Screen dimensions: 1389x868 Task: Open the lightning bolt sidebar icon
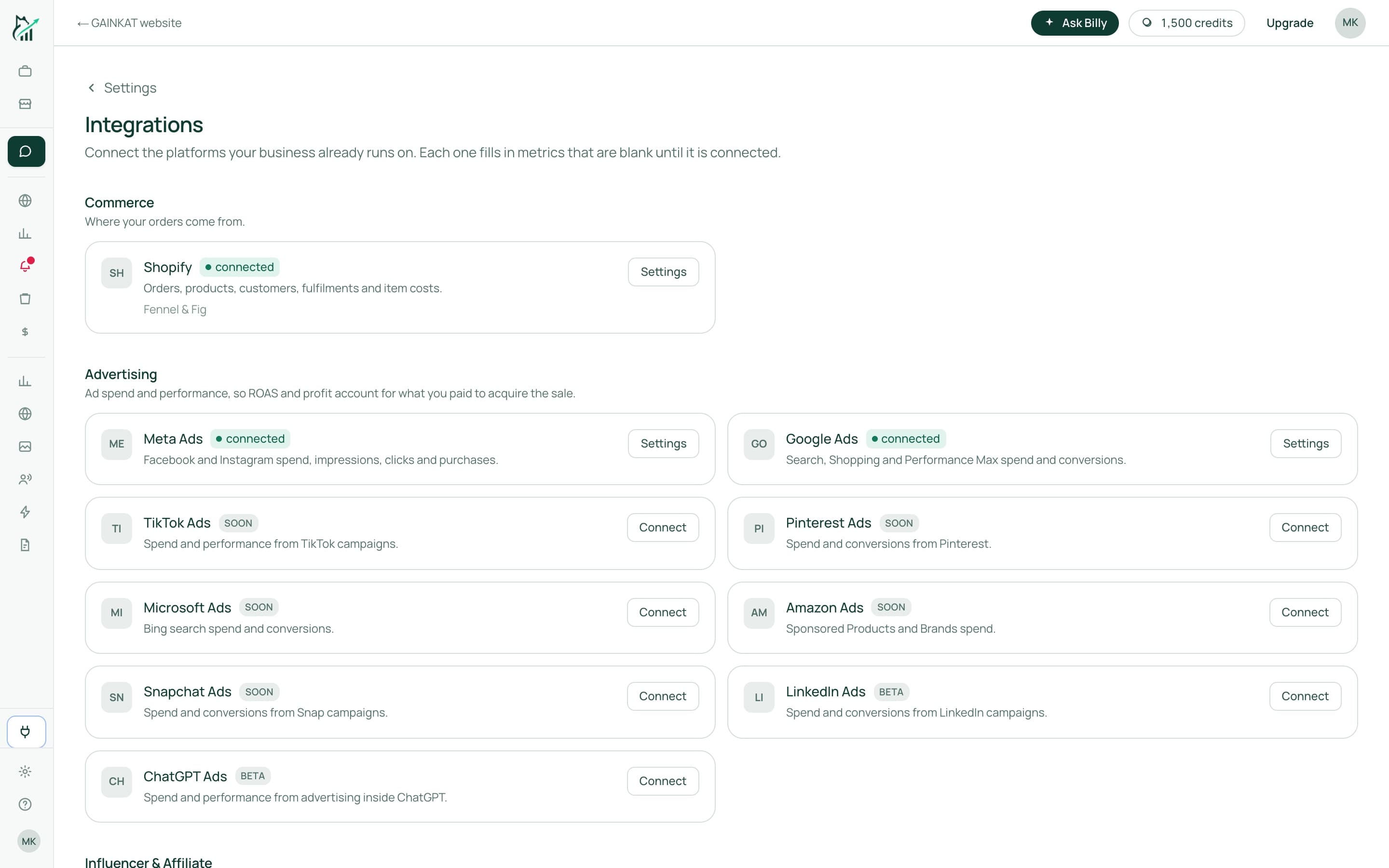pyautogui.click(x=25, y=512)
